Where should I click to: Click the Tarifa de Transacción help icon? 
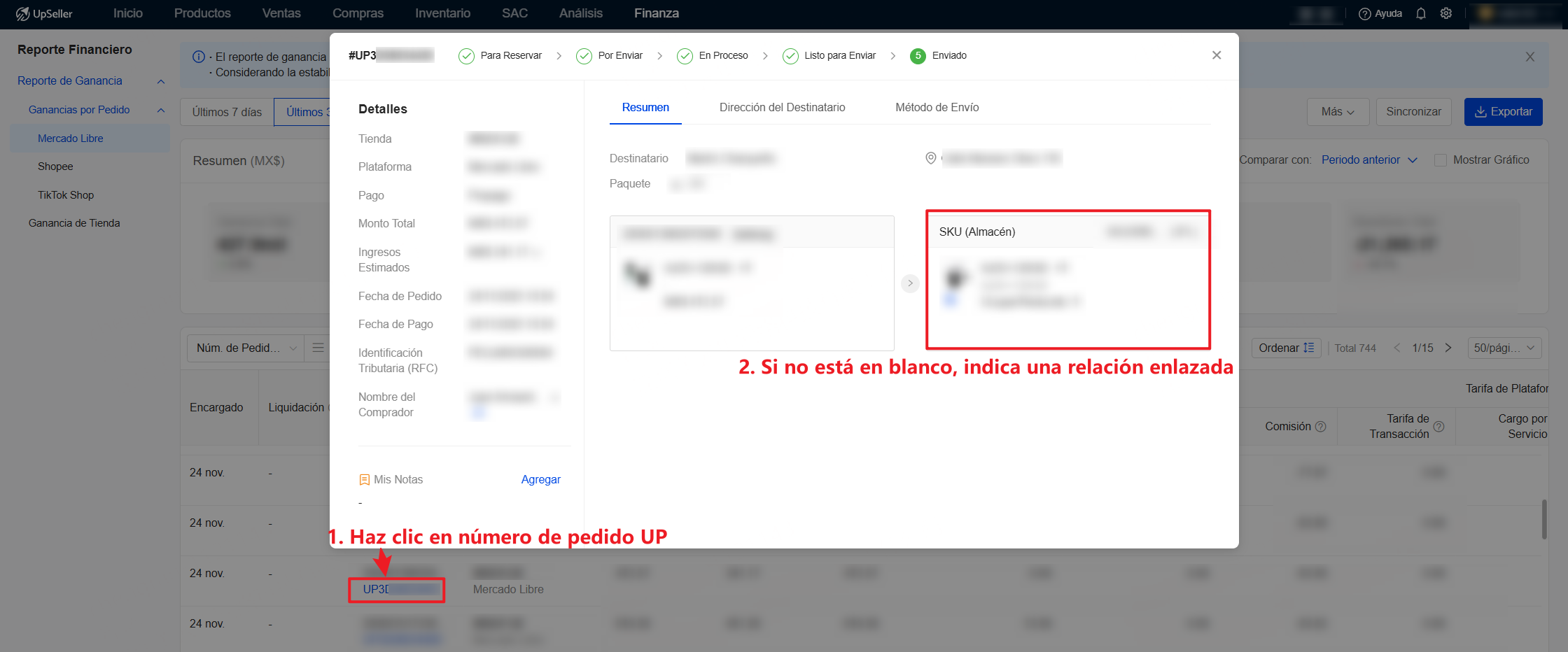coord(1440,426)
